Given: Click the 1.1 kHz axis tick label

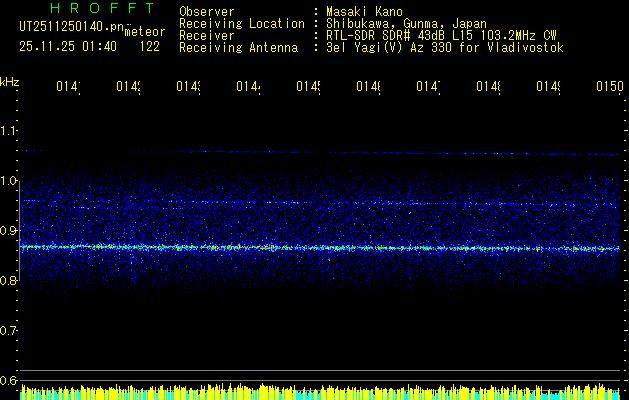Looking at the screenshot, I should [x=8, y=131].
